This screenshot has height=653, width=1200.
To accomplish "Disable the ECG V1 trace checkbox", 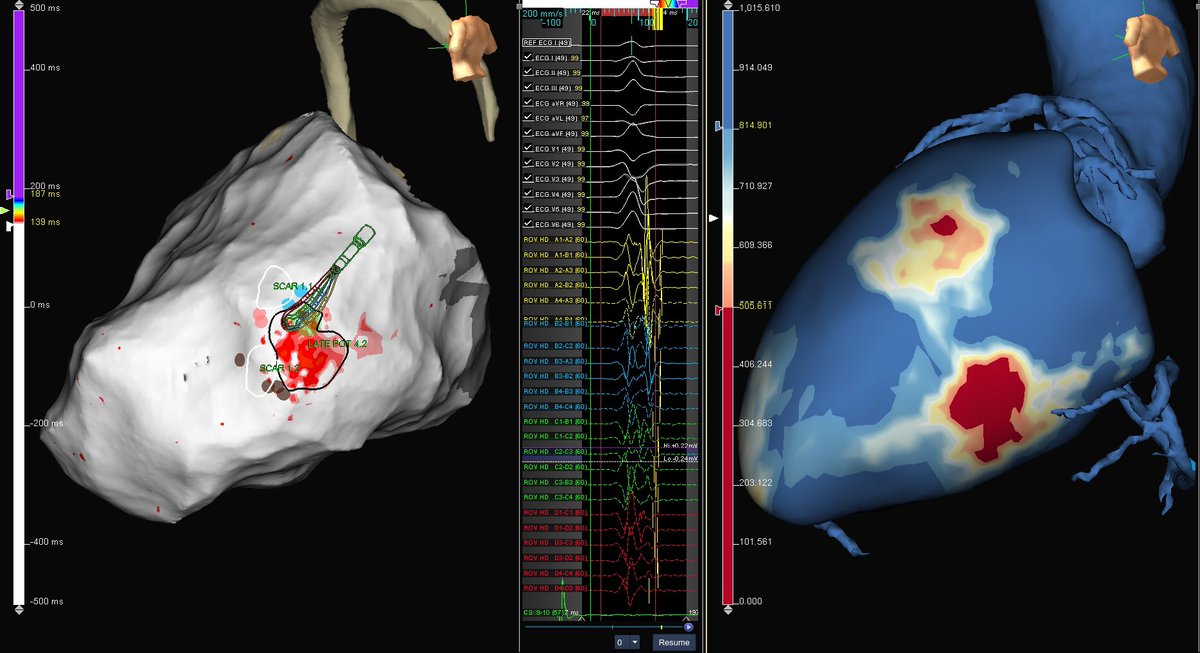I will click(528, 149).
